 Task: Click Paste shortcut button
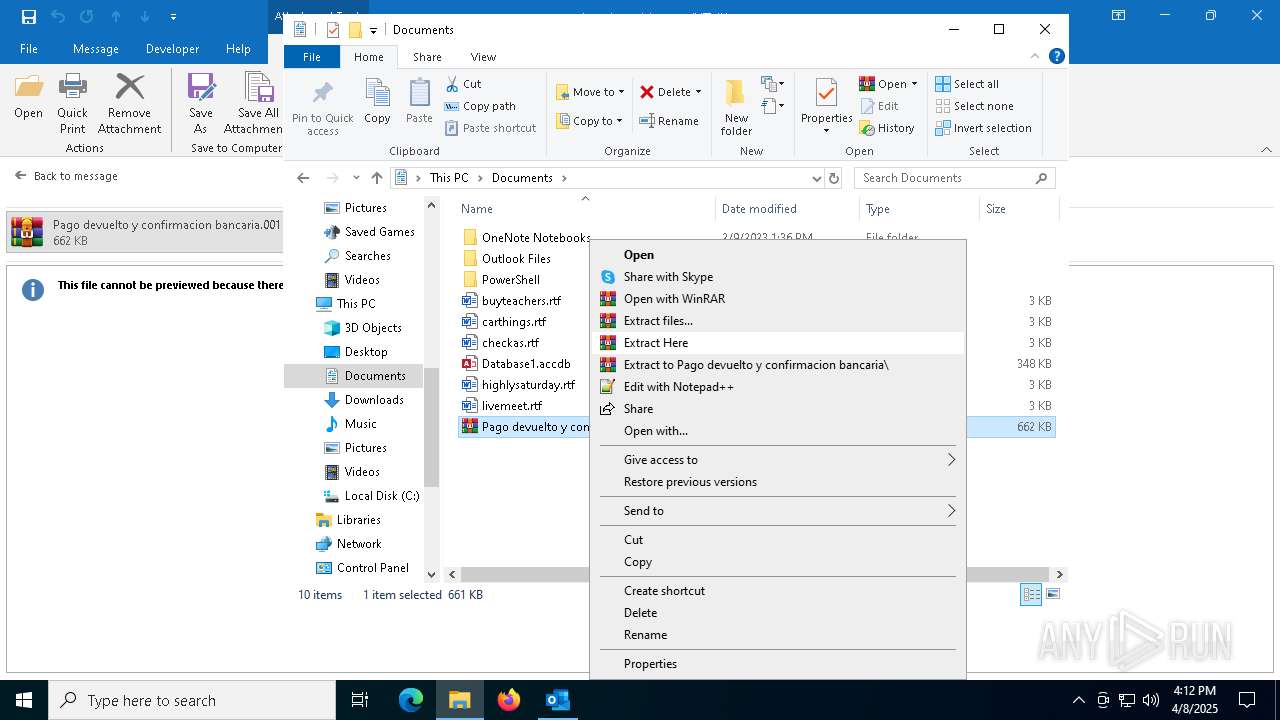(x=490, y=128)
